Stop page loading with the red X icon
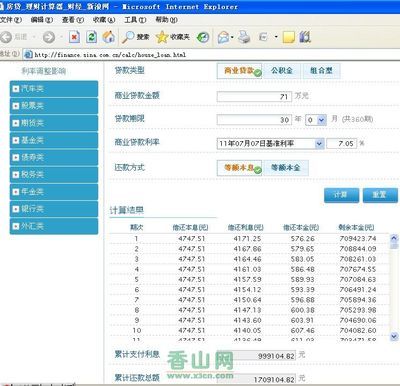The width and height of the screenshot is (400, 386). pos(74,37)
